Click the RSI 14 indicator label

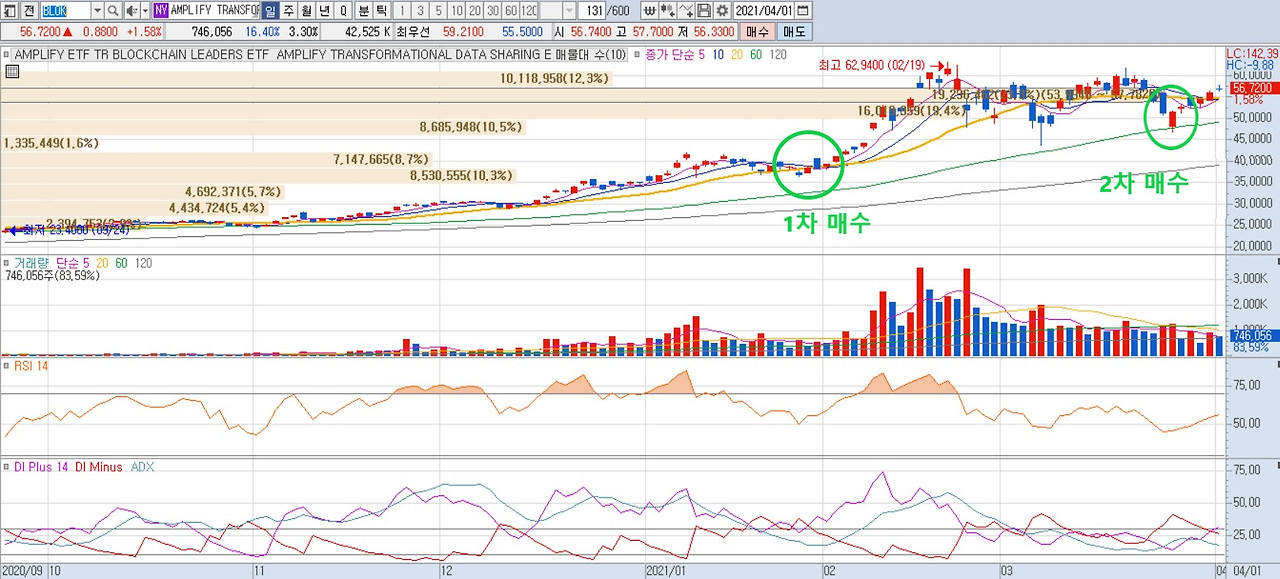coord(30,366)
